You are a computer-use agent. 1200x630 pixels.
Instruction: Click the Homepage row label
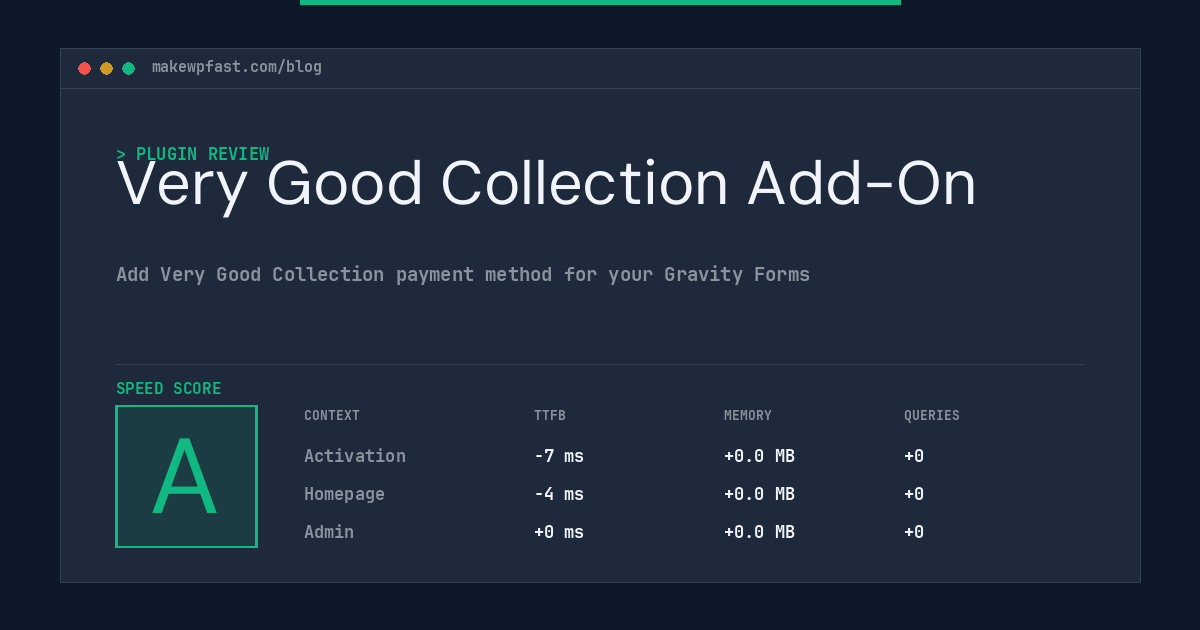pyautogui.click(x=344, y=494)
